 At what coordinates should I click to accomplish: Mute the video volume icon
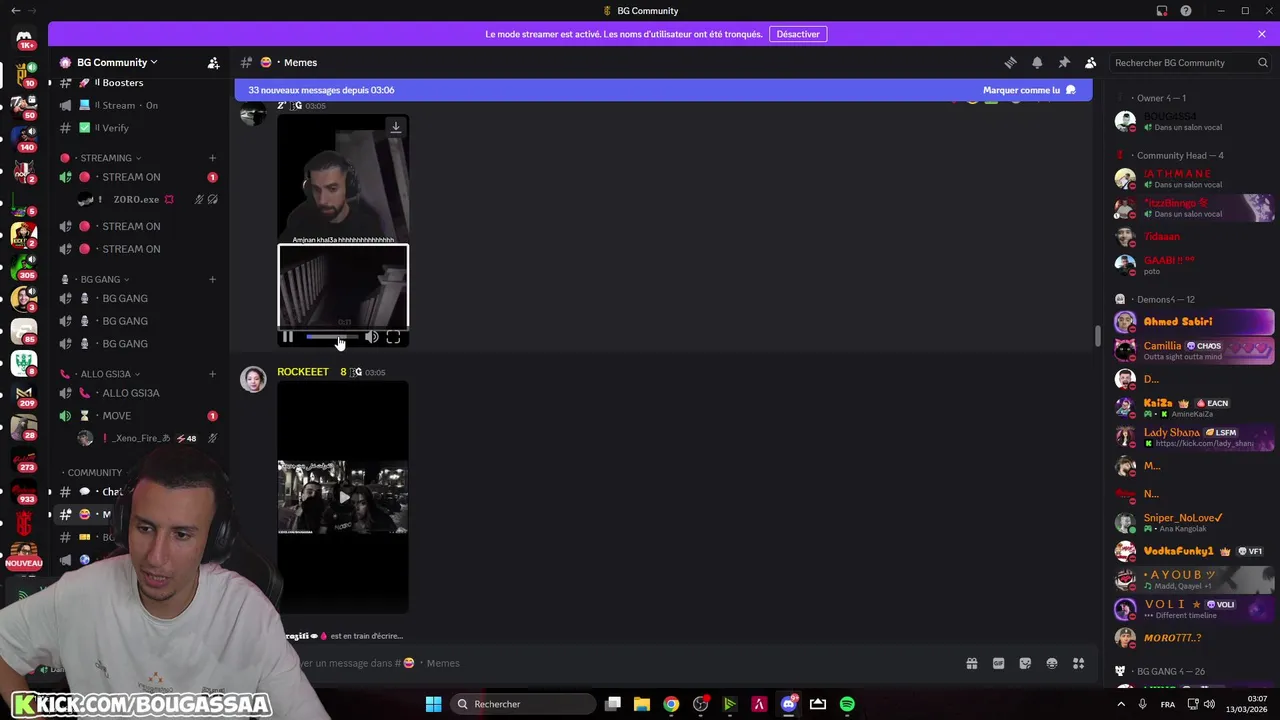click(372, 337)
